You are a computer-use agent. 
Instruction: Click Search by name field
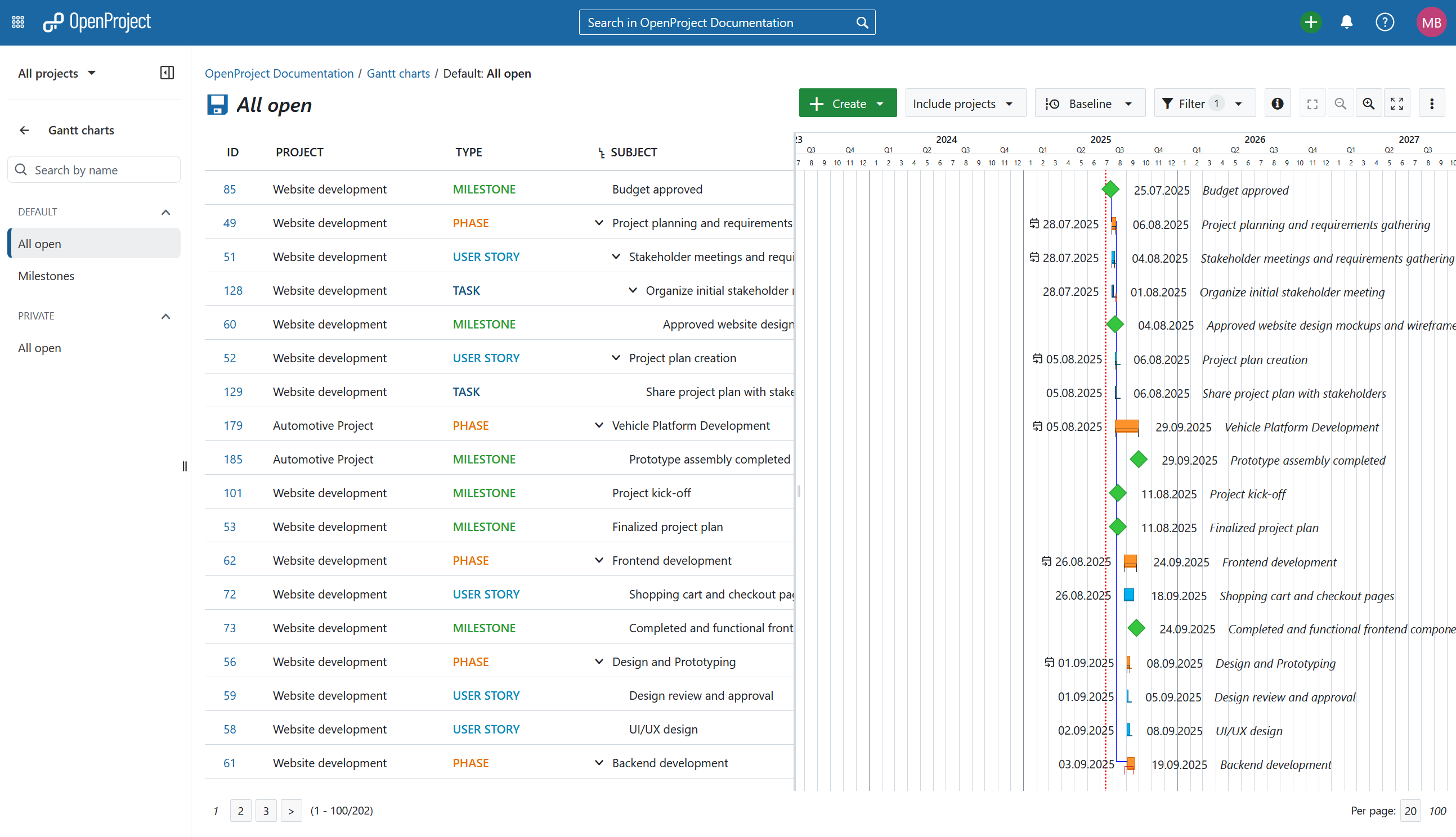point(95,169)
